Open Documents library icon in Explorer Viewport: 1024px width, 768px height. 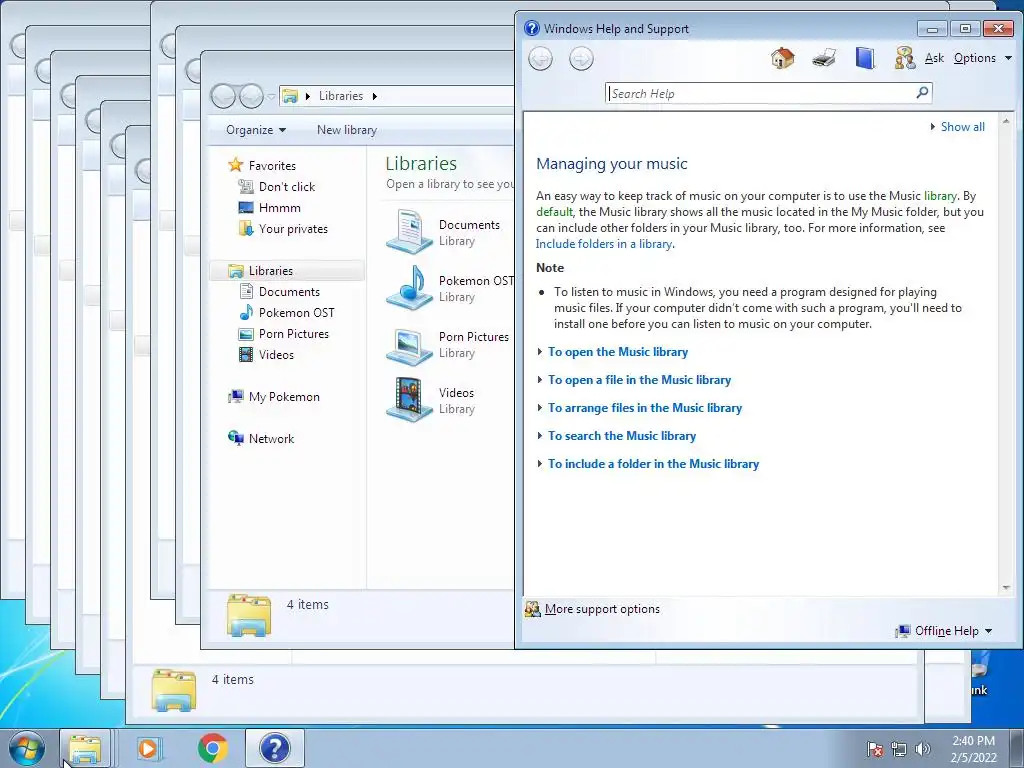[x=409, y=231]
